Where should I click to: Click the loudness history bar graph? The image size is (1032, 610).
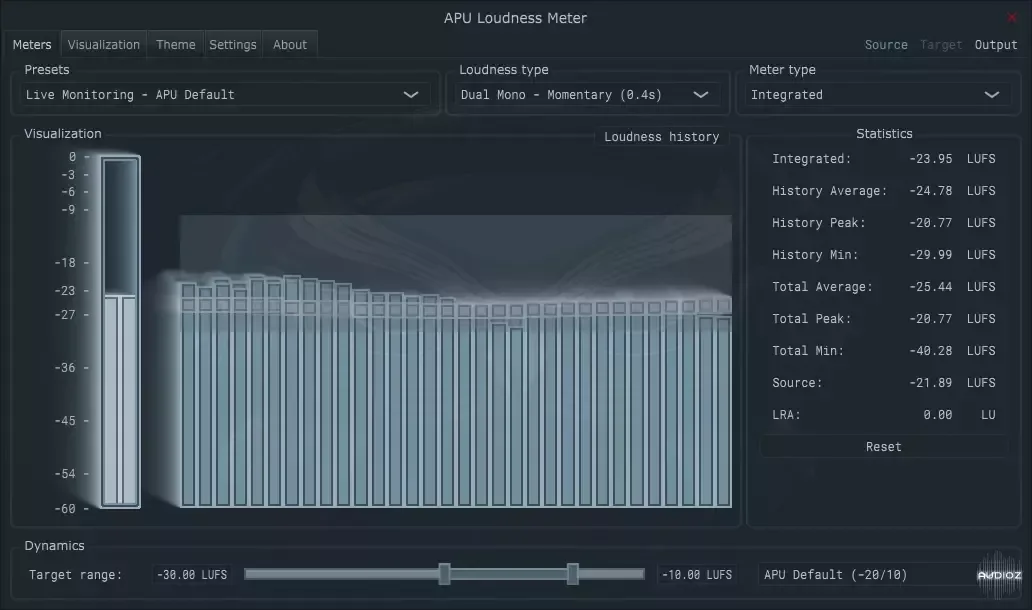click(x=455, y=361)
